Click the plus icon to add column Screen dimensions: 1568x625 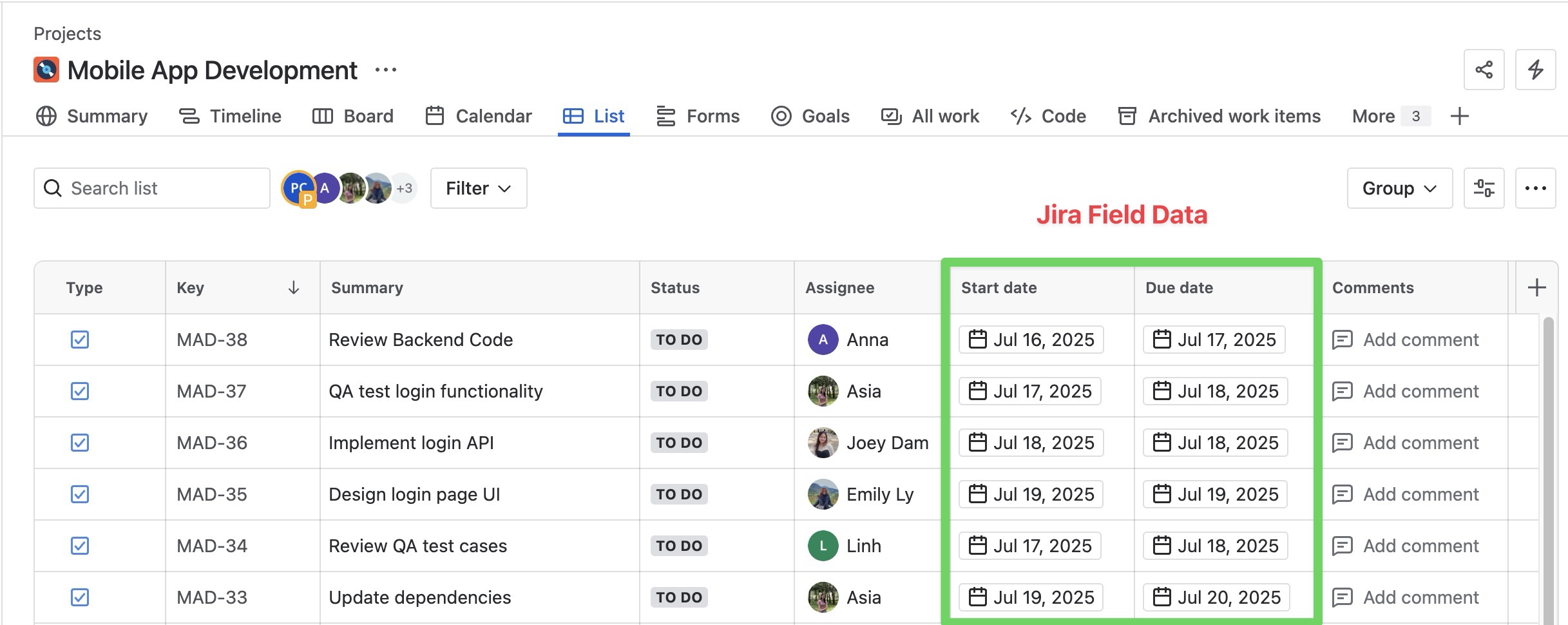point(1536,287)
